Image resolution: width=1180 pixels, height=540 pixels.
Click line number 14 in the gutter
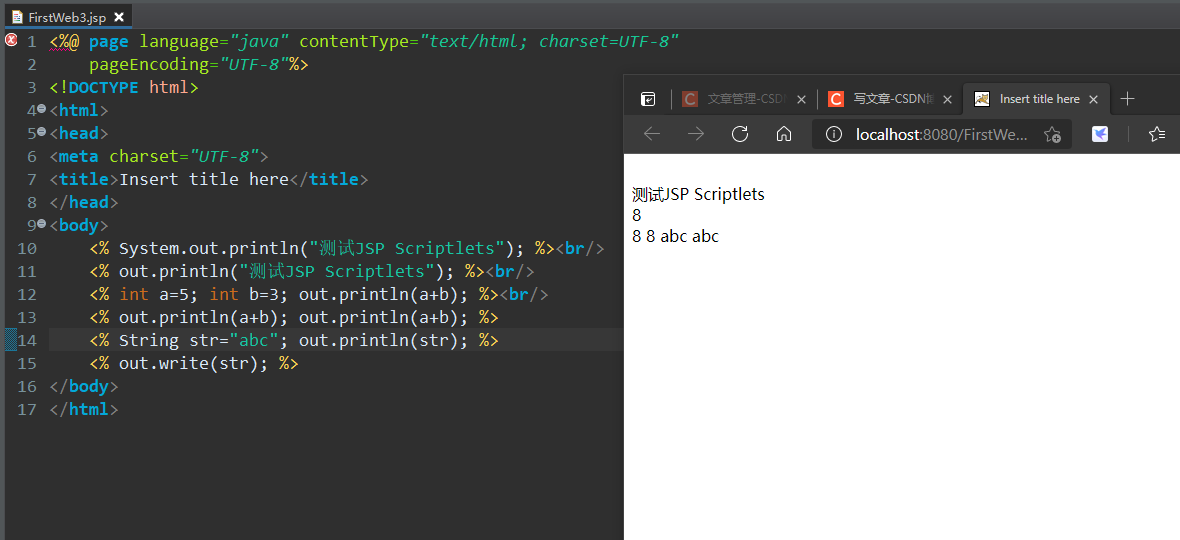click(x=26, y=341)
